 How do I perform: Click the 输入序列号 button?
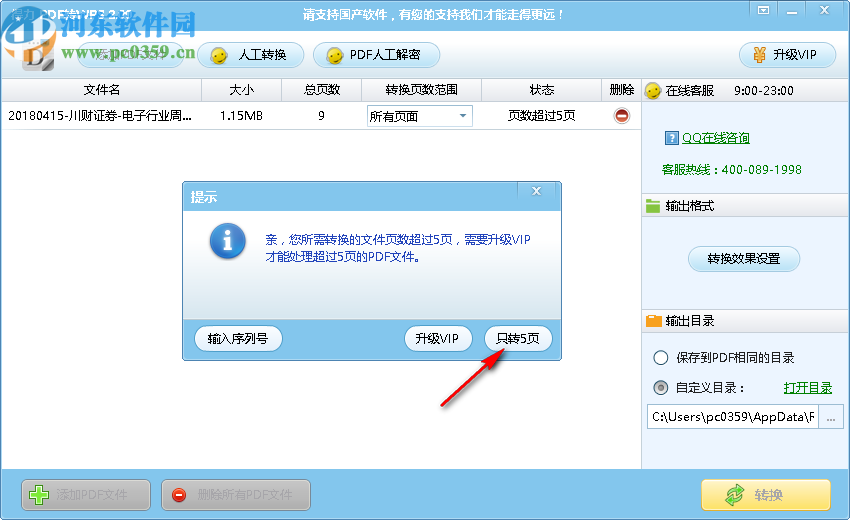(238, 338)
